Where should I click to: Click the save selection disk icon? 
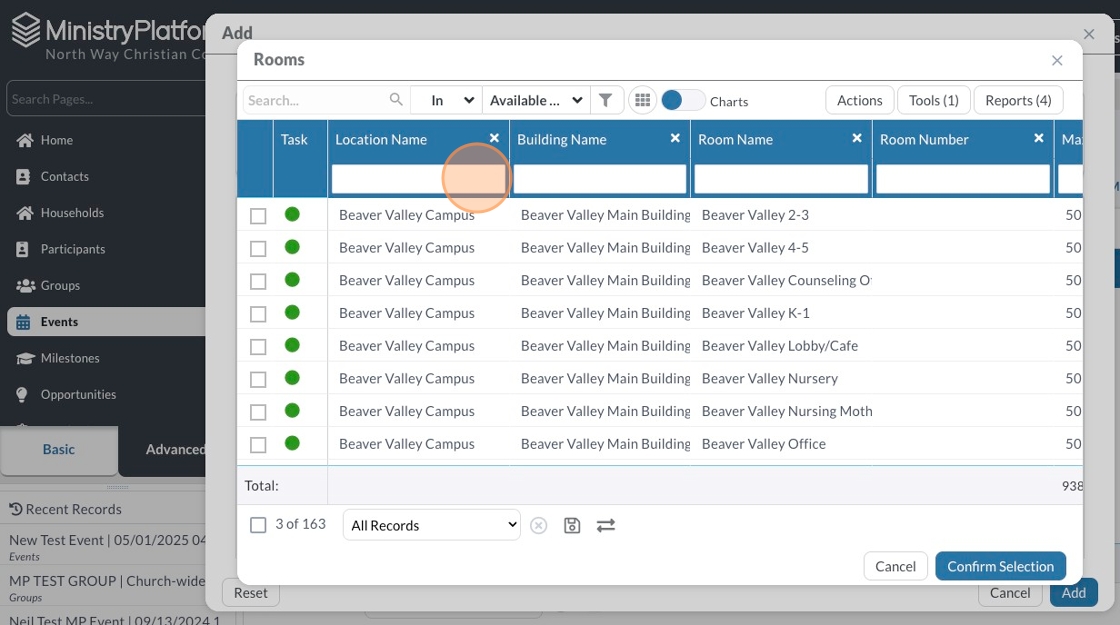click(x=572, y=526)
